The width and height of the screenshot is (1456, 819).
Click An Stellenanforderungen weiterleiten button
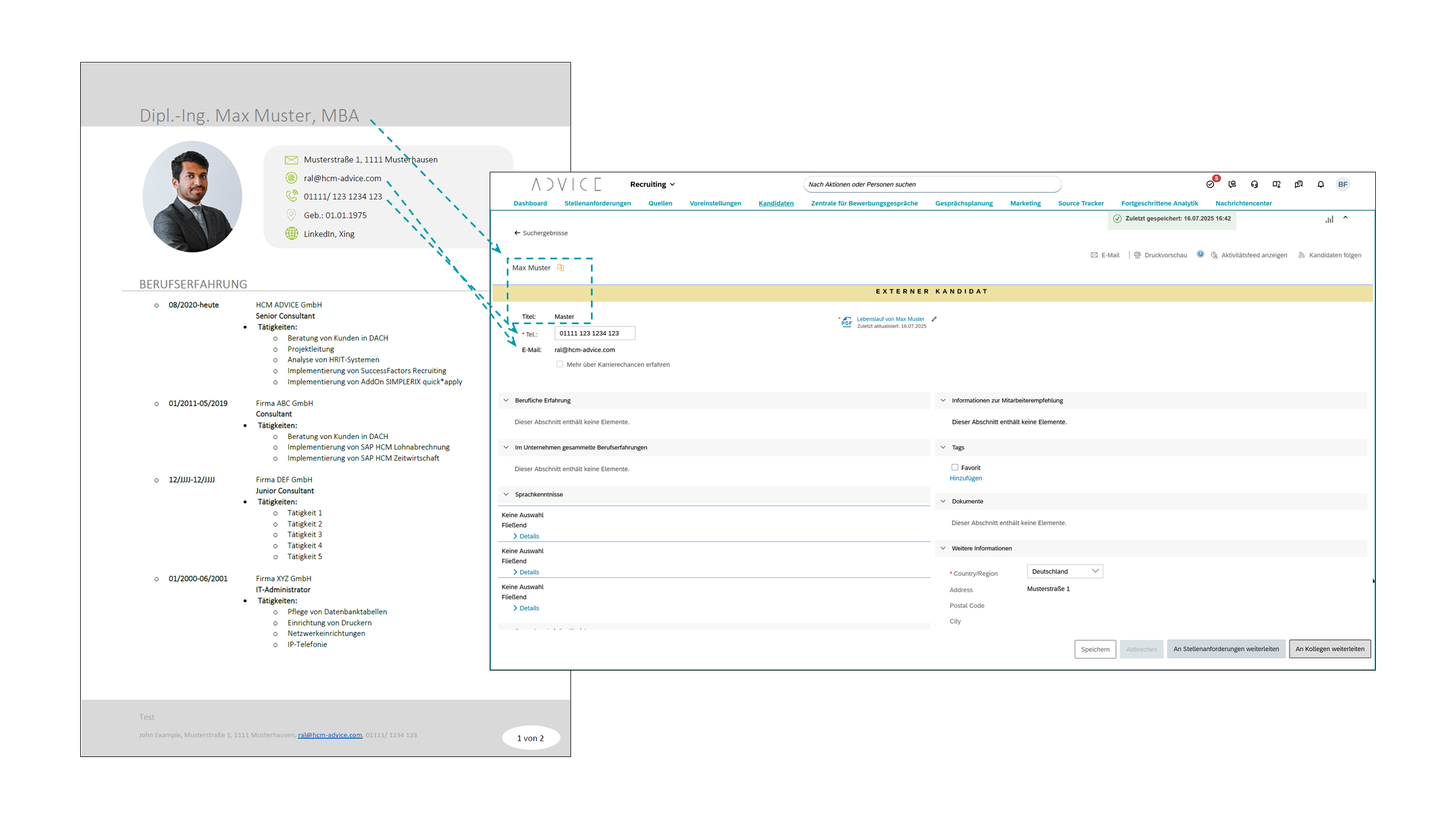1226,649
